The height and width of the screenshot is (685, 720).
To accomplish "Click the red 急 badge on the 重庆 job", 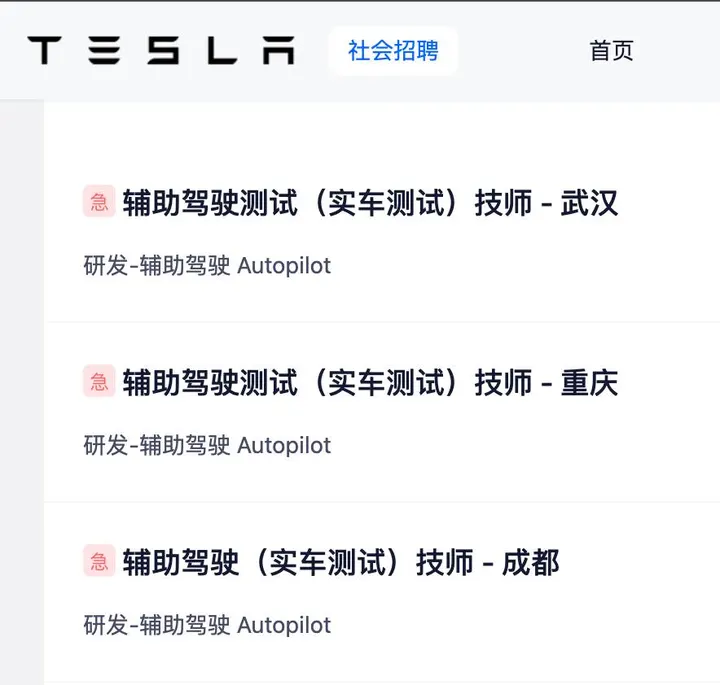I will (99, 382).
